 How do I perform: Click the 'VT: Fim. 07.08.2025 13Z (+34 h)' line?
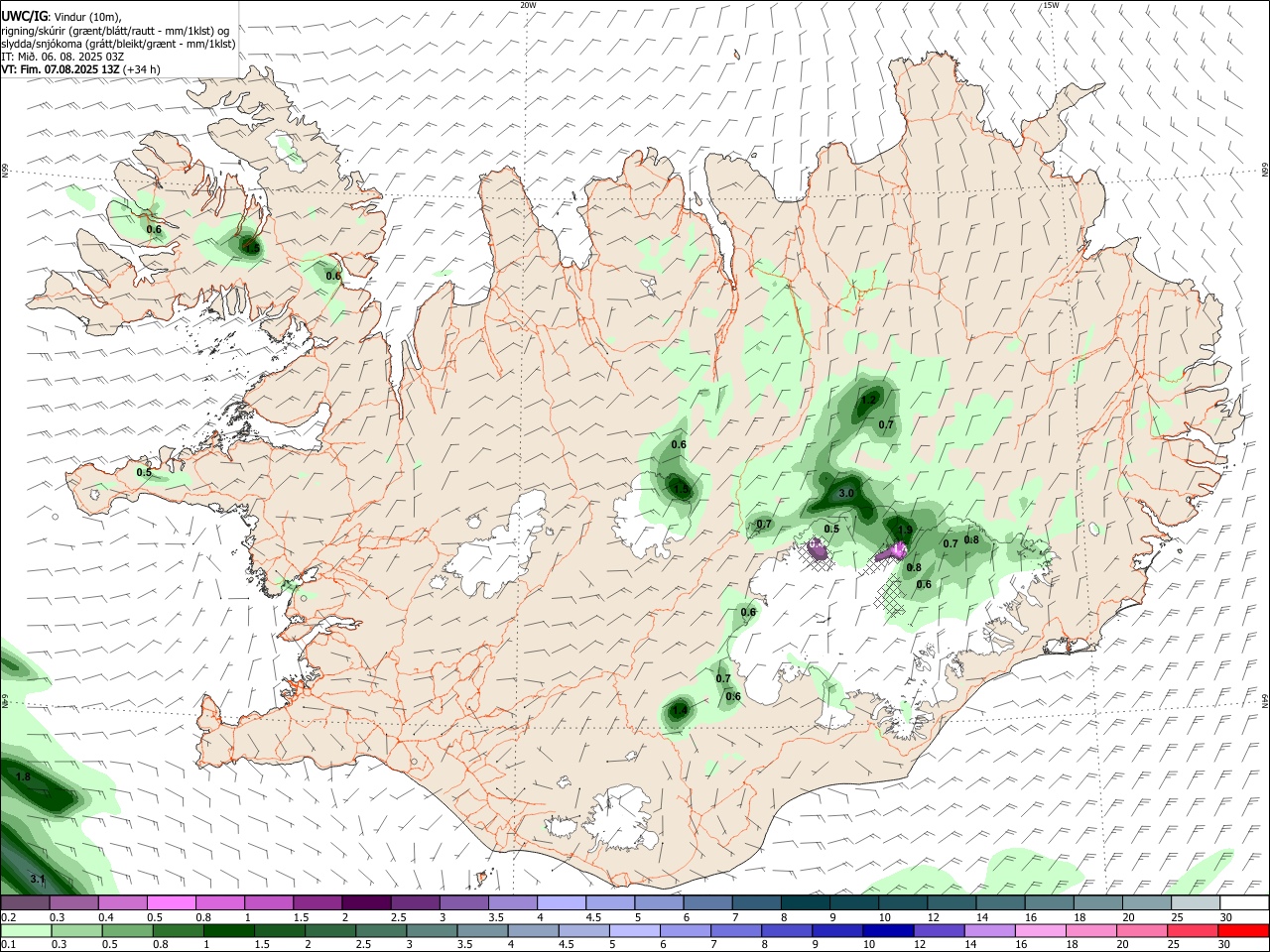coord(80,69)
